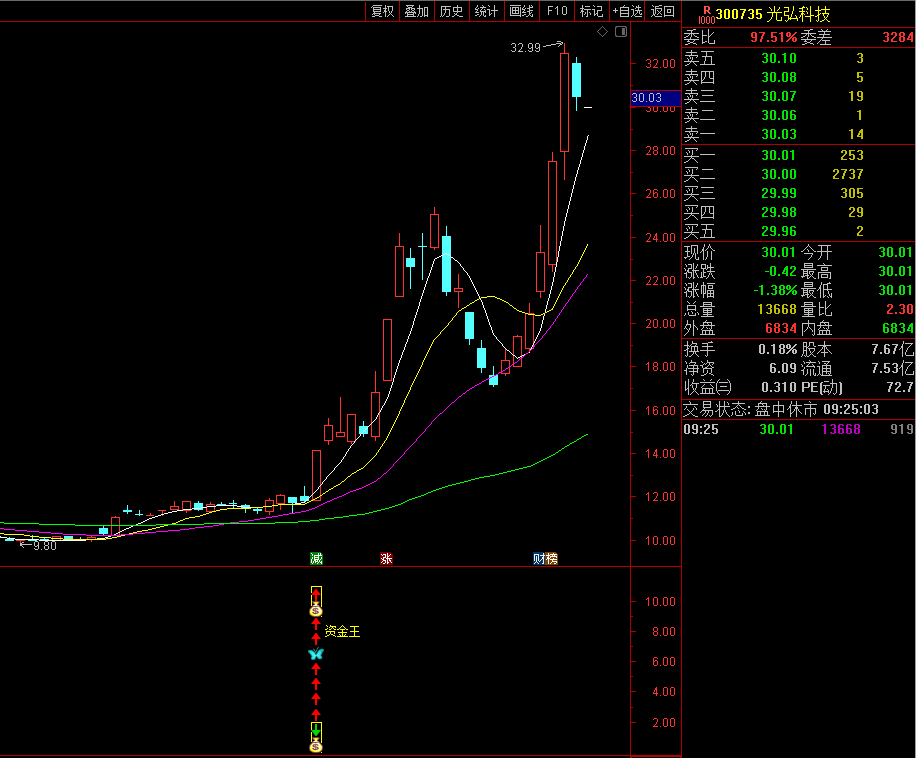Click the 资金王 indicator label
This screenshot has width=916, height=758.
click(342, 631)
